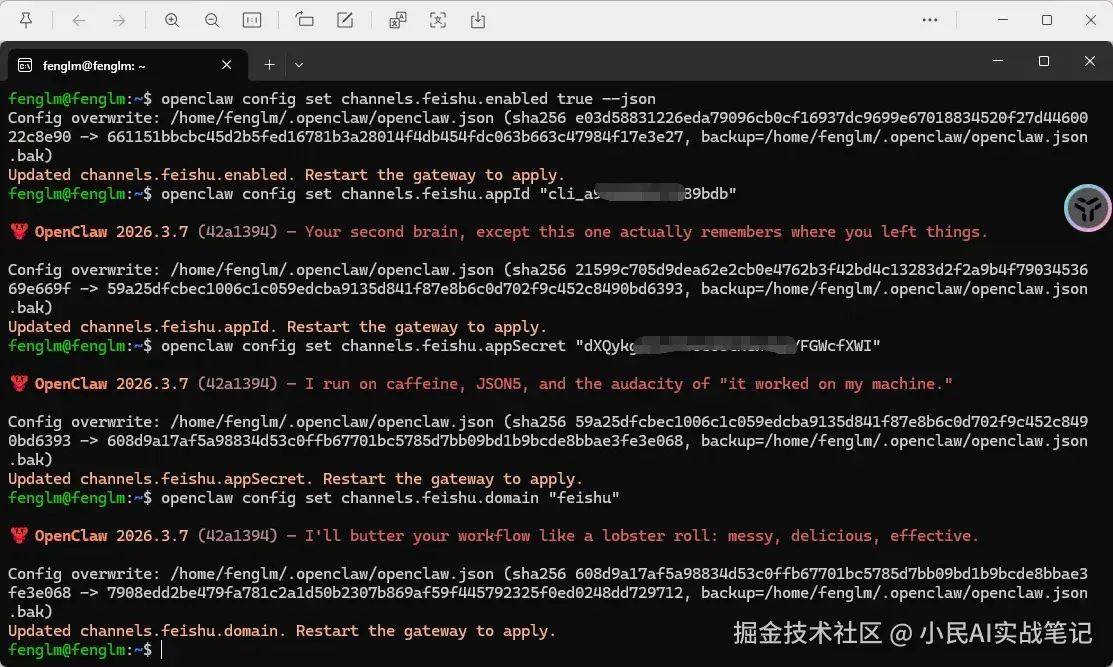Click the lobster icon beside lobster roll tagline
The width and height of the screenshot is (1113, 667).
tap(19, 535)
